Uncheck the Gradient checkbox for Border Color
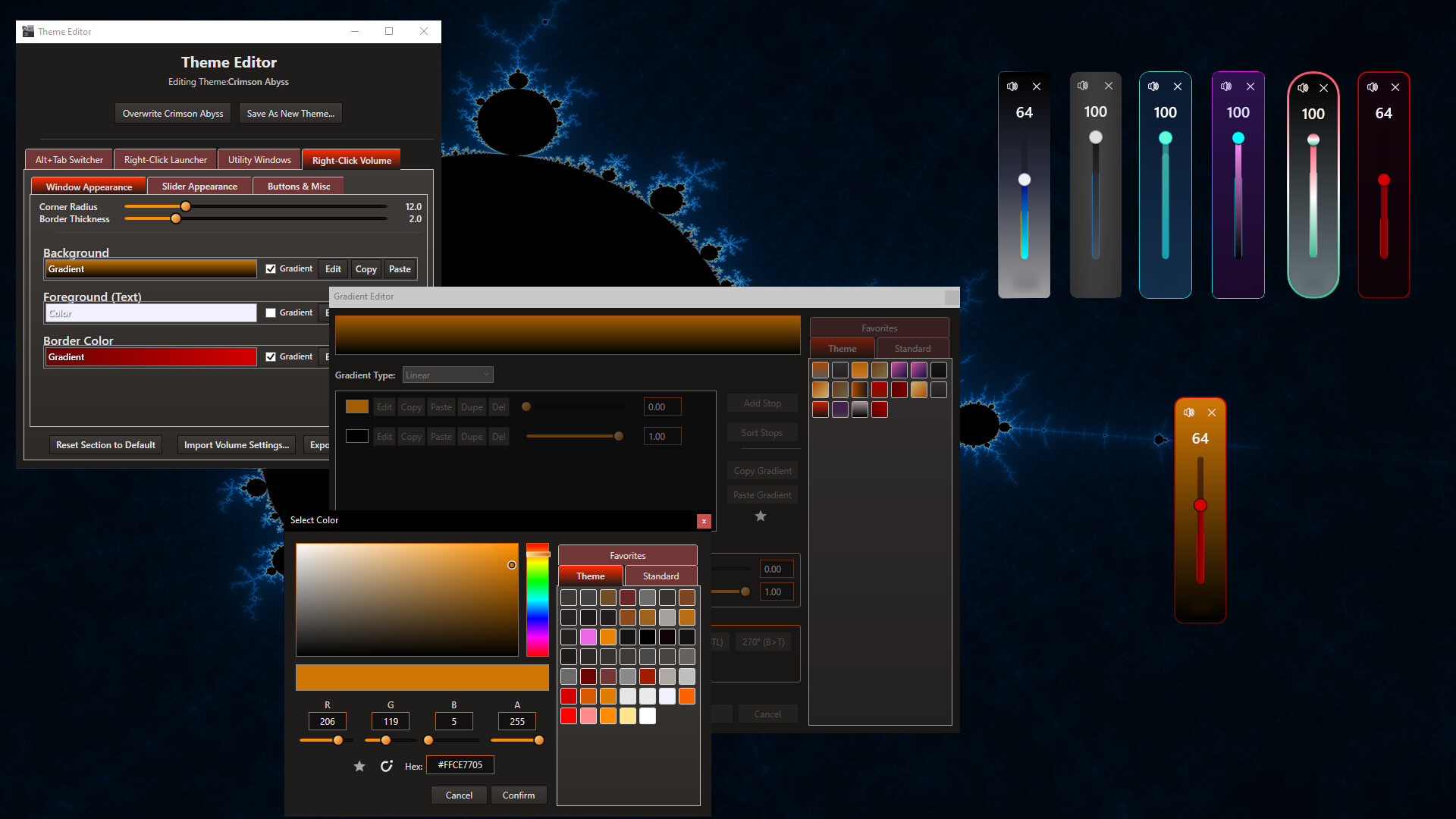This screenshot has height=819, width=1456. tap(271, 356)
